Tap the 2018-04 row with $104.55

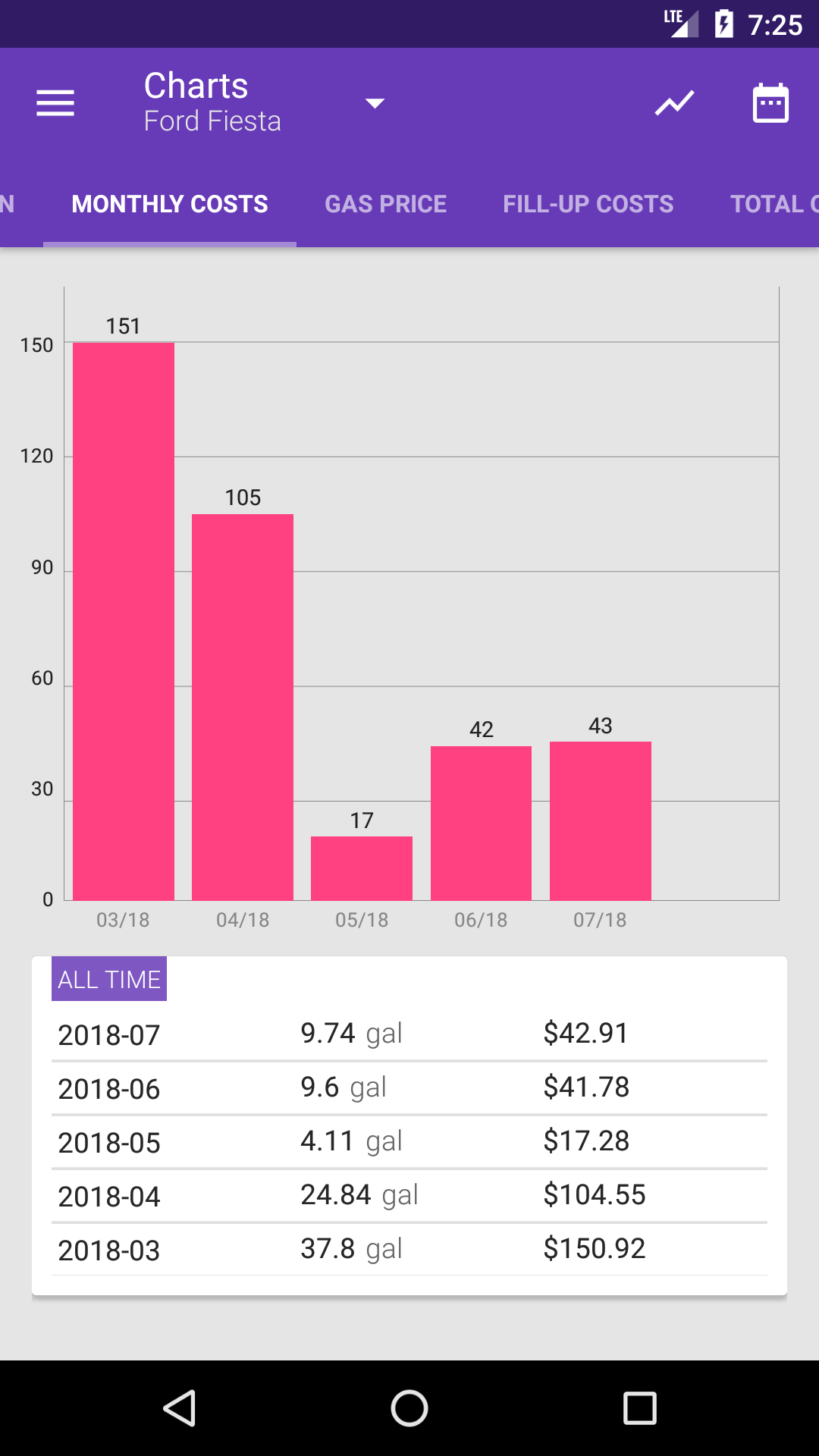(409, 1196)
